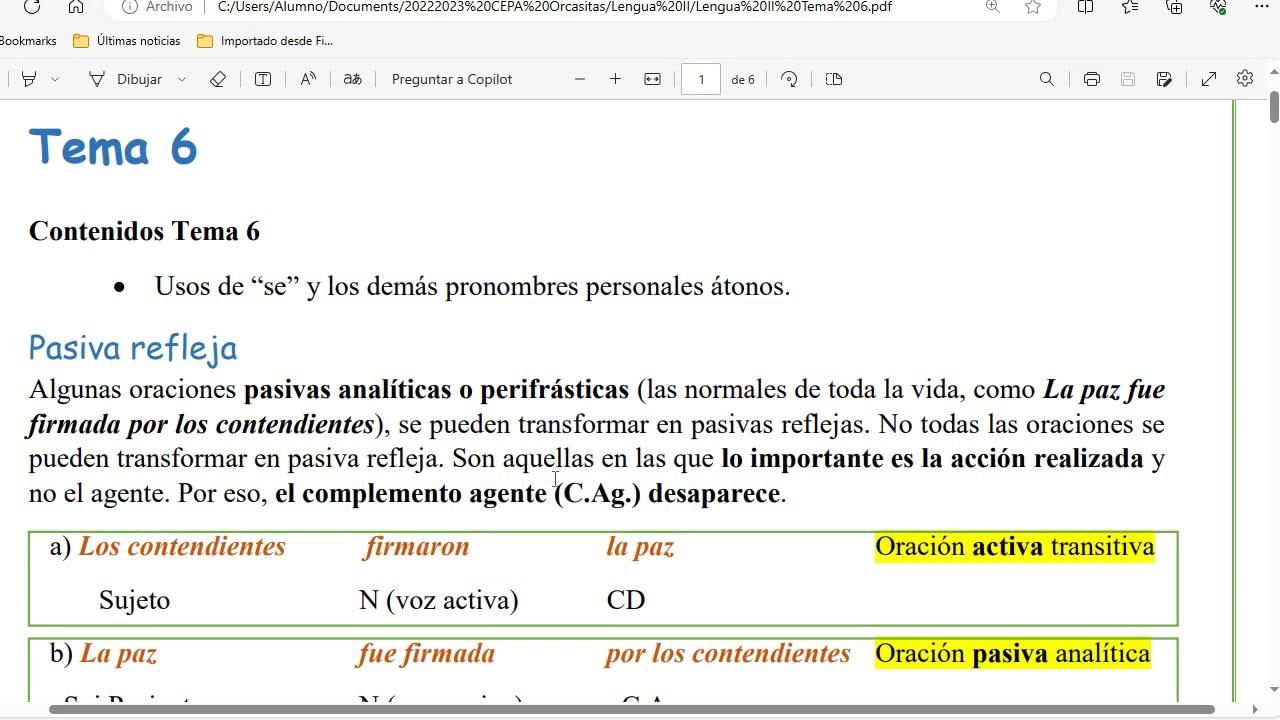Search within the PDF document
Image resolution: width=1280 pixels, height=720 pixels.
tap(1047, 79)
